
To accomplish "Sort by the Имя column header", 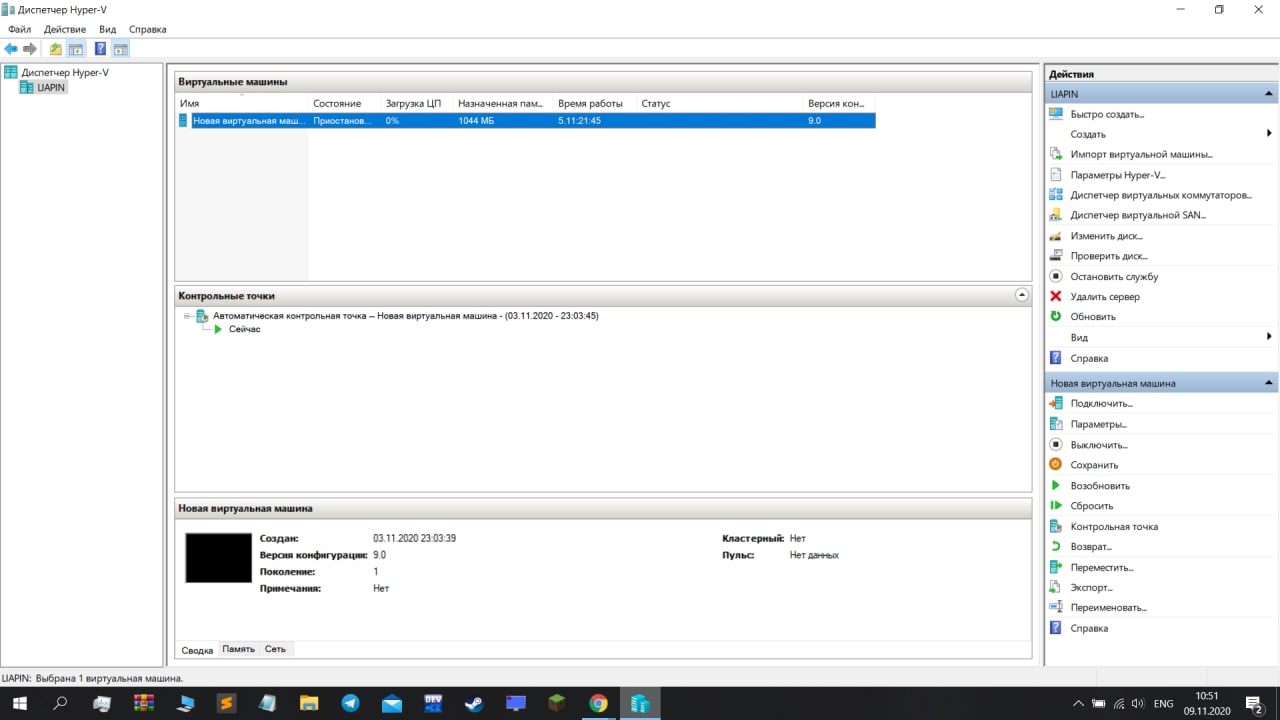I will (242, 103).
